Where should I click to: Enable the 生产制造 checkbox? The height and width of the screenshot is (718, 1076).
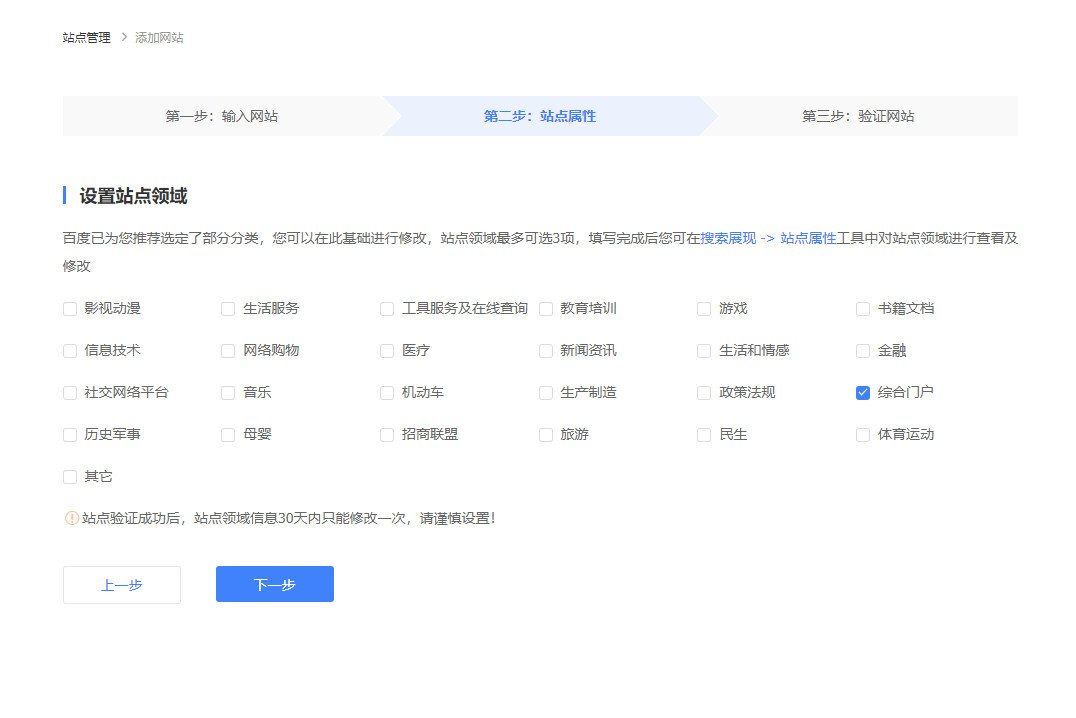point(546,393)
